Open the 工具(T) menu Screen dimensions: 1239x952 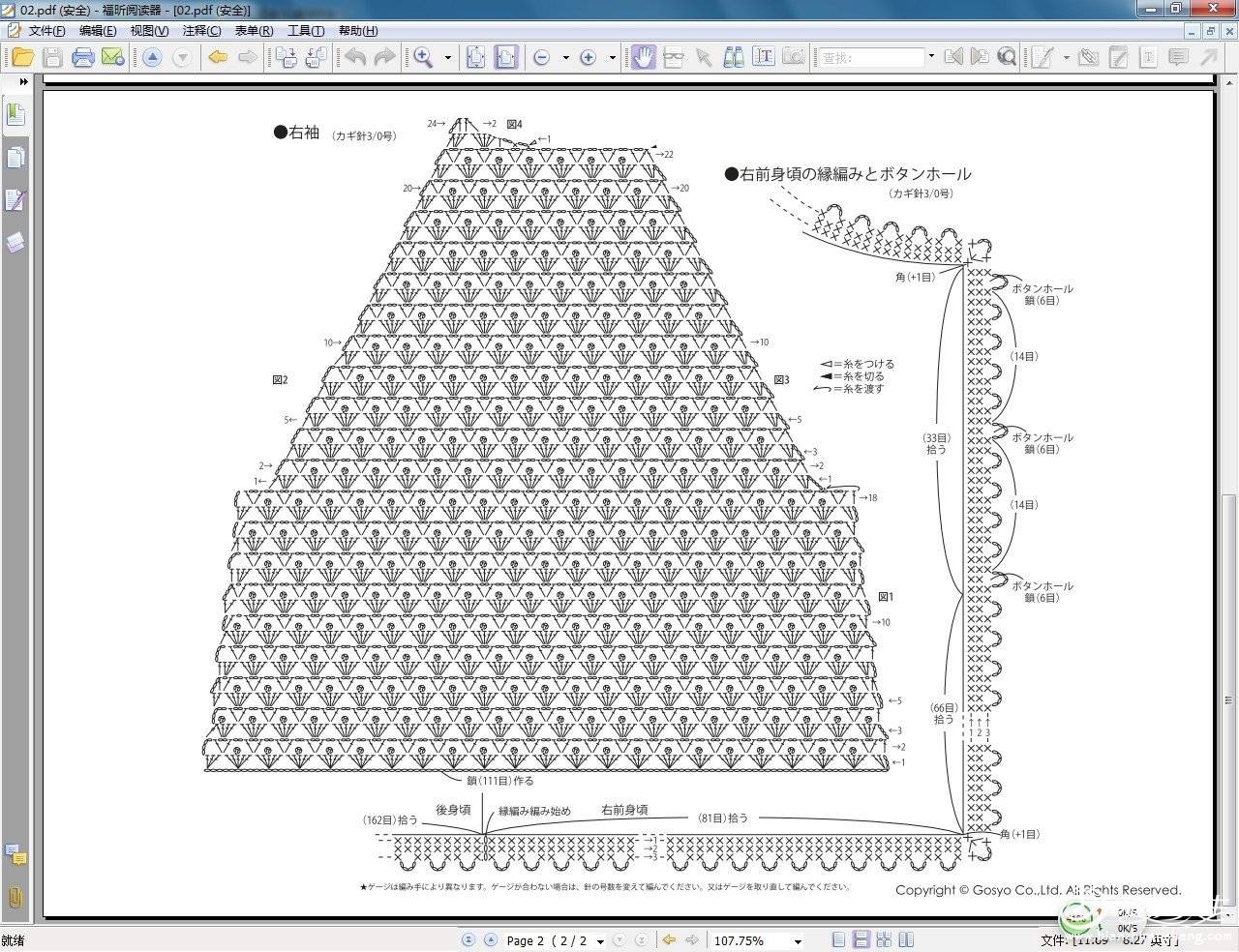click(305, 31)
